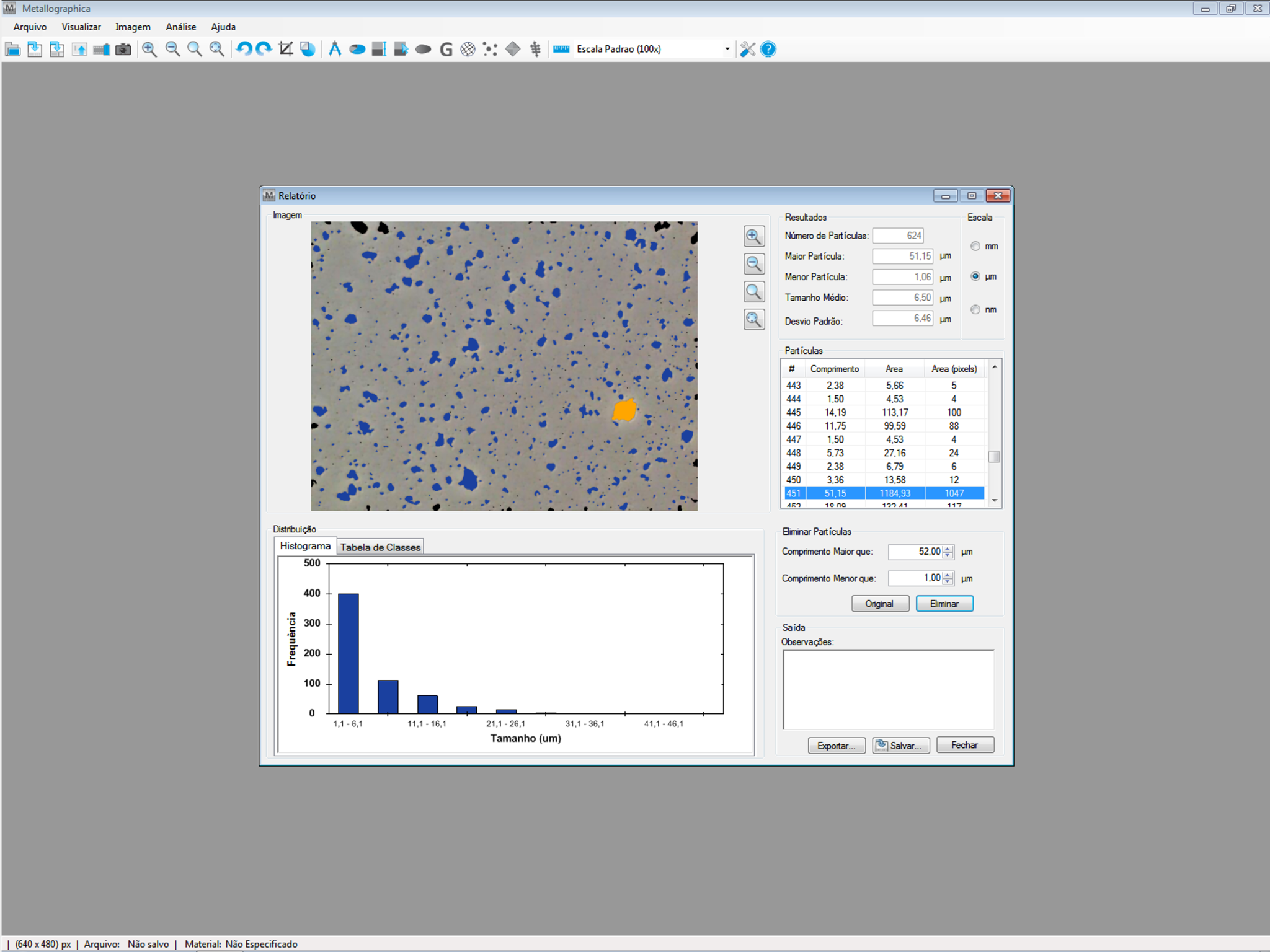Viewport: 1270px width, 952px height.
Task: Select the Histograma tab
Action: (305, 546)
